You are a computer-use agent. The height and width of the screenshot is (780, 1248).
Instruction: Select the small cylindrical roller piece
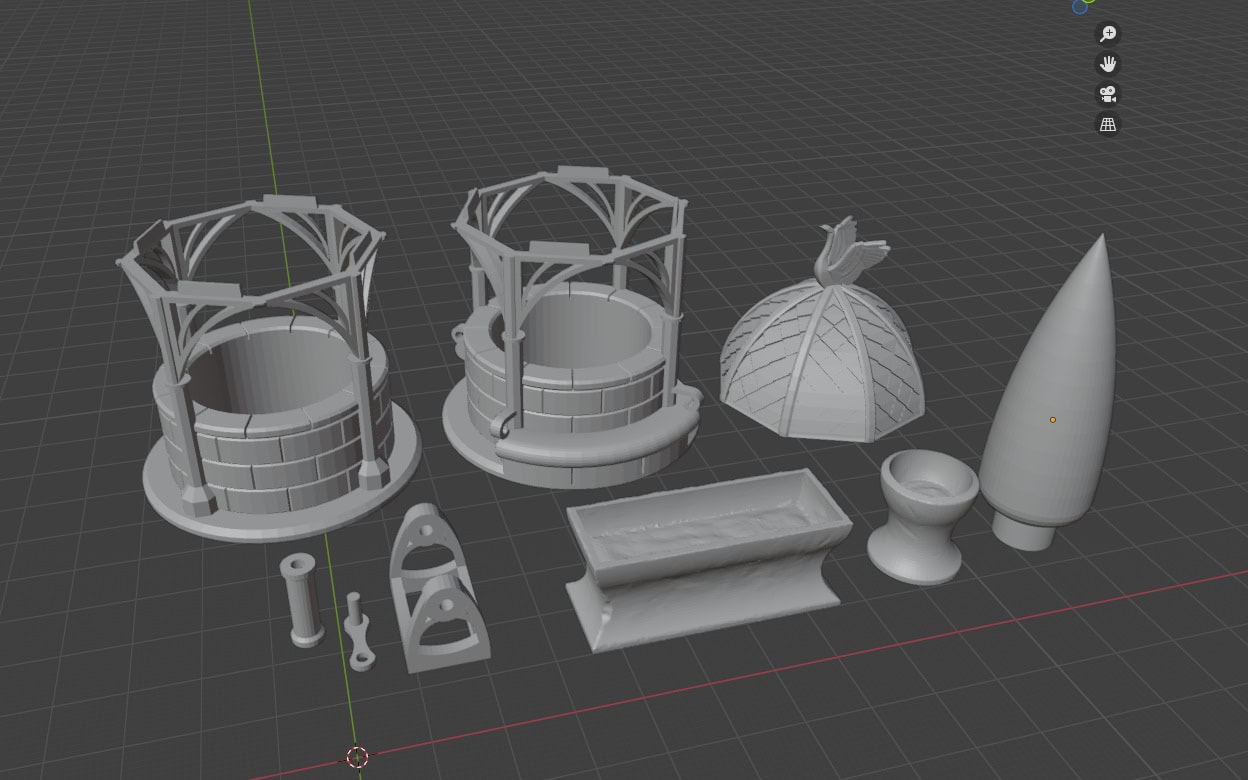point(303,602)
